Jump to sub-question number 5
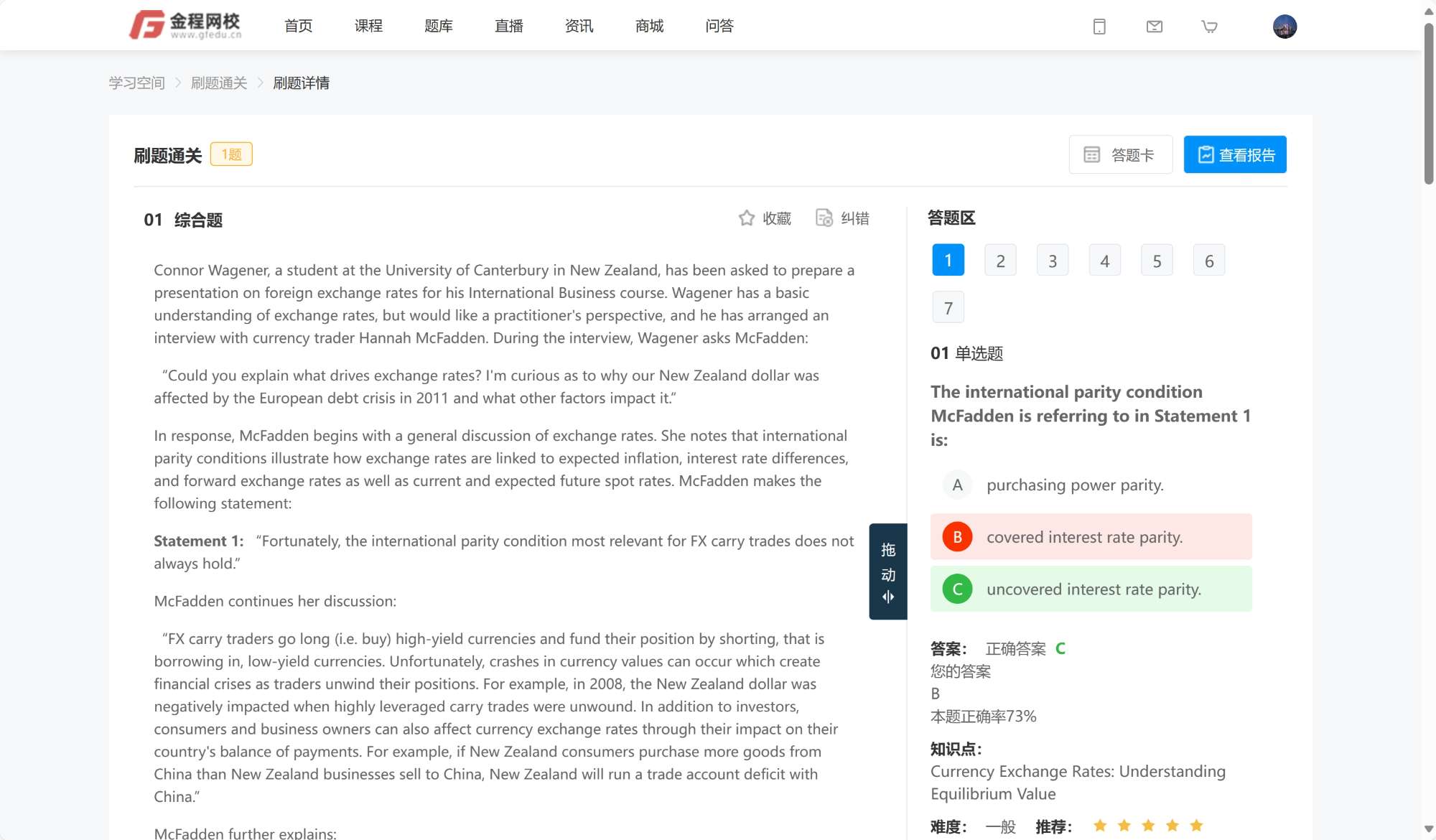 (x=1156, y=261)
